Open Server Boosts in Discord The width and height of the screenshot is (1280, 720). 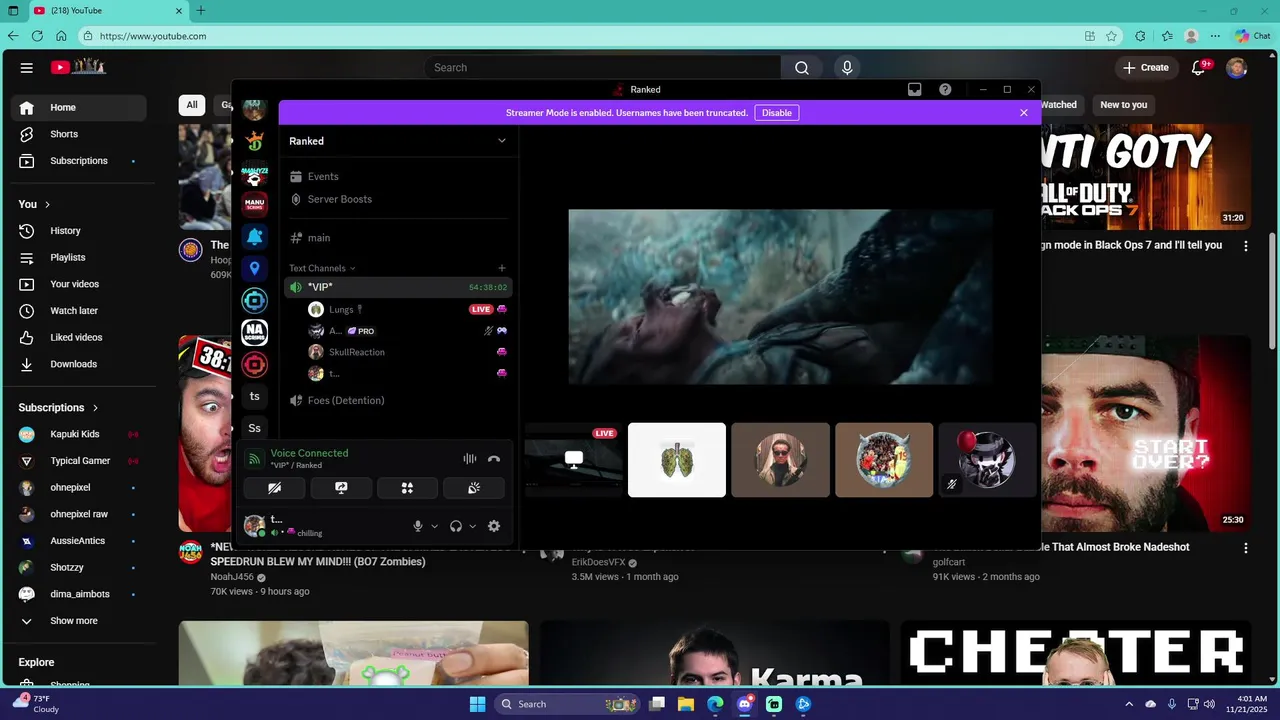pos(340,199)
